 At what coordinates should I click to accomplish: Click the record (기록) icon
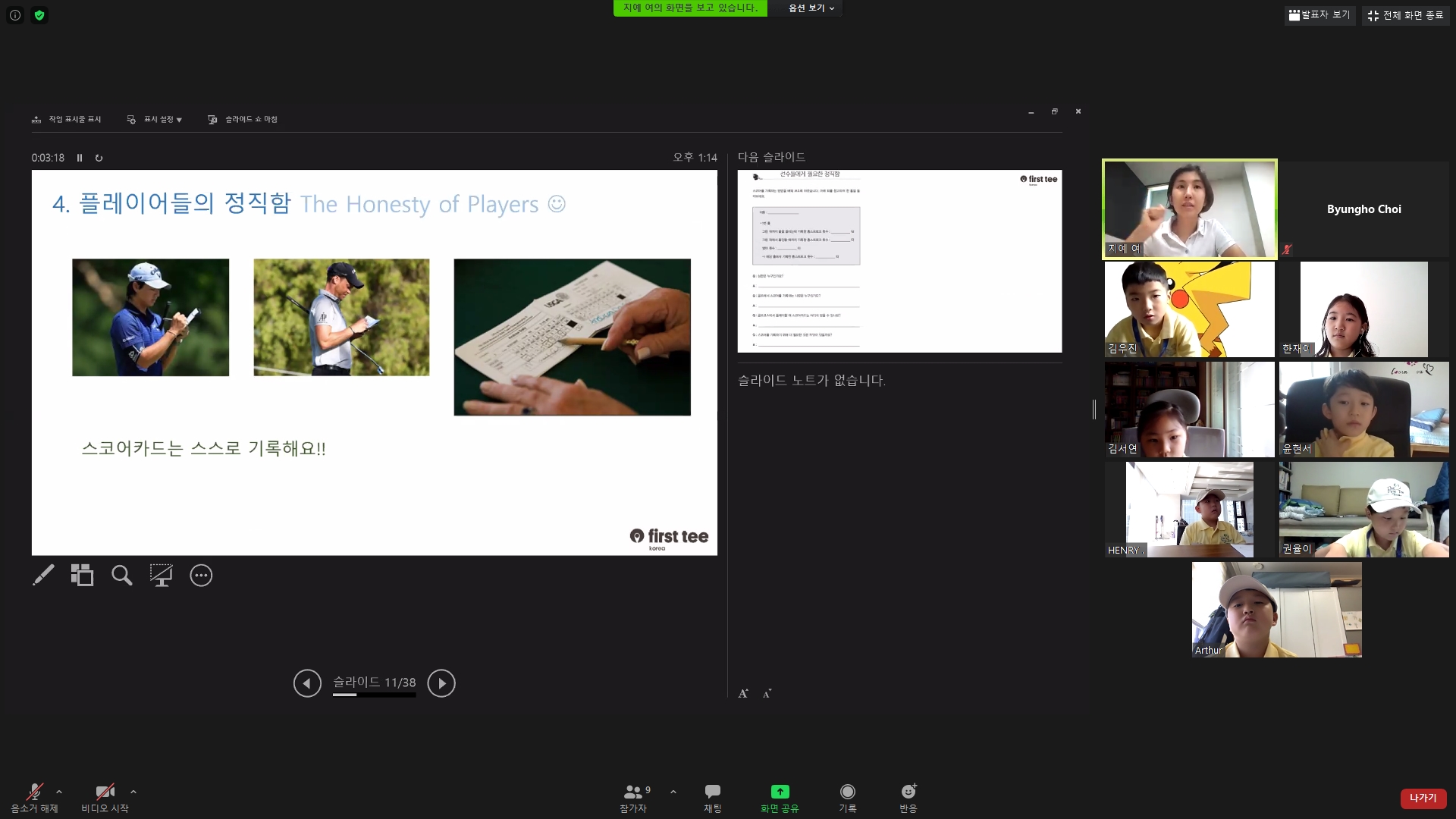coord(847,792)
